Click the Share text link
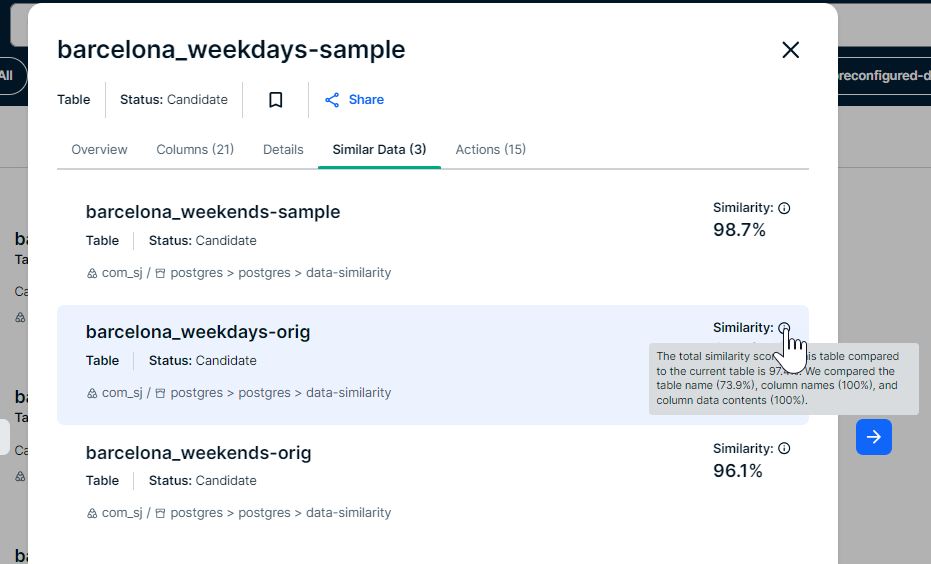The height and width of the screenshot is (564, 931). [x=366, y=100]
